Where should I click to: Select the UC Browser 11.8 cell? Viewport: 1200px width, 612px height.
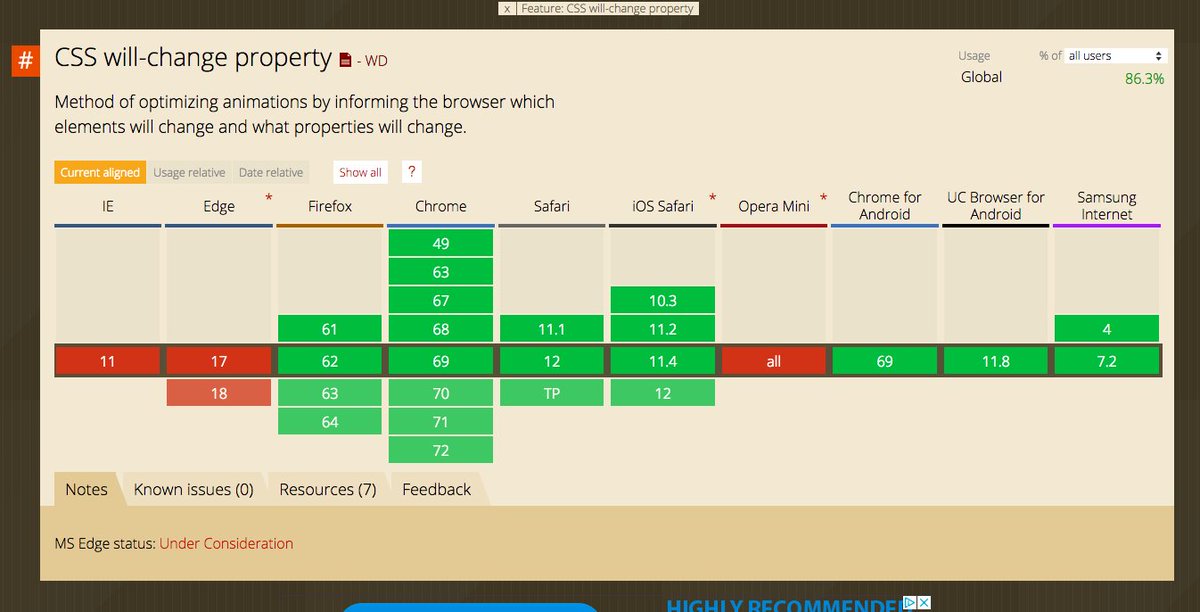coord(996,361)
